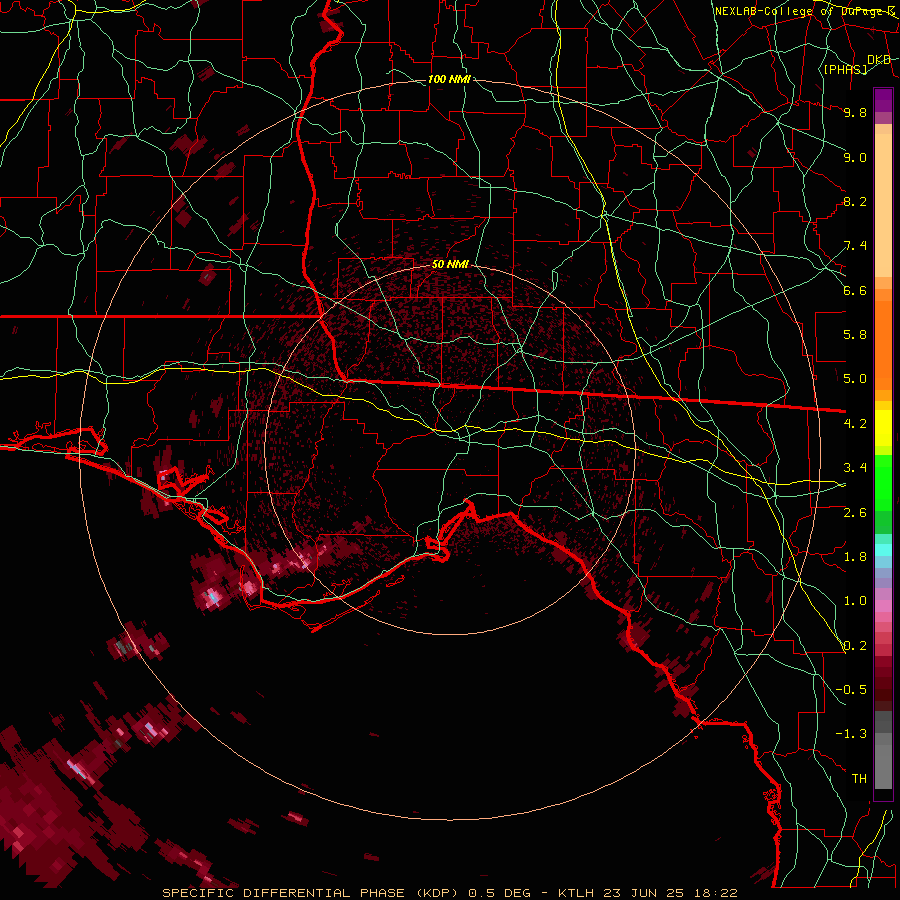Image resolution: width=900 pixels, height=900 pixels.
Task: Click the -0.5 value on the color scale
Action: pyautogui.click(x=851, y=690)
